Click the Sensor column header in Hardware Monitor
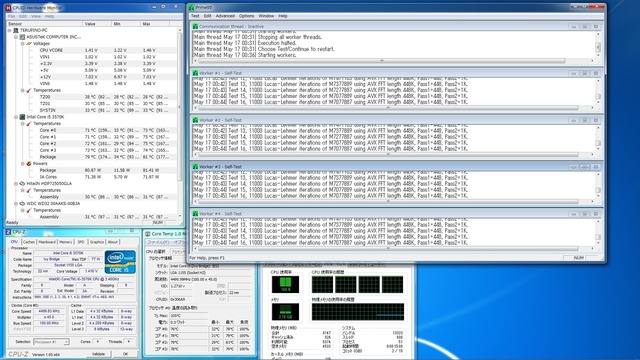640x360 pixels. coord(44,24)
